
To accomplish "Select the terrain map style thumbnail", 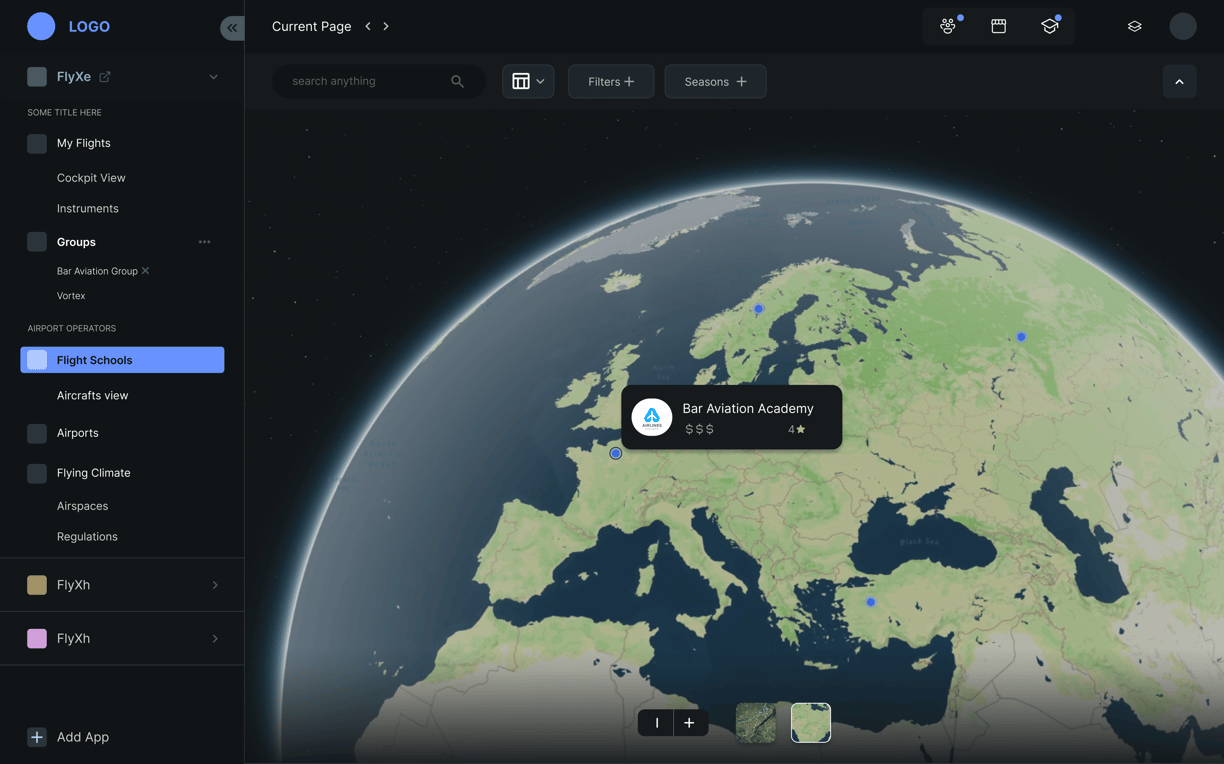I will pyautogui.click(x=811, y=722).
